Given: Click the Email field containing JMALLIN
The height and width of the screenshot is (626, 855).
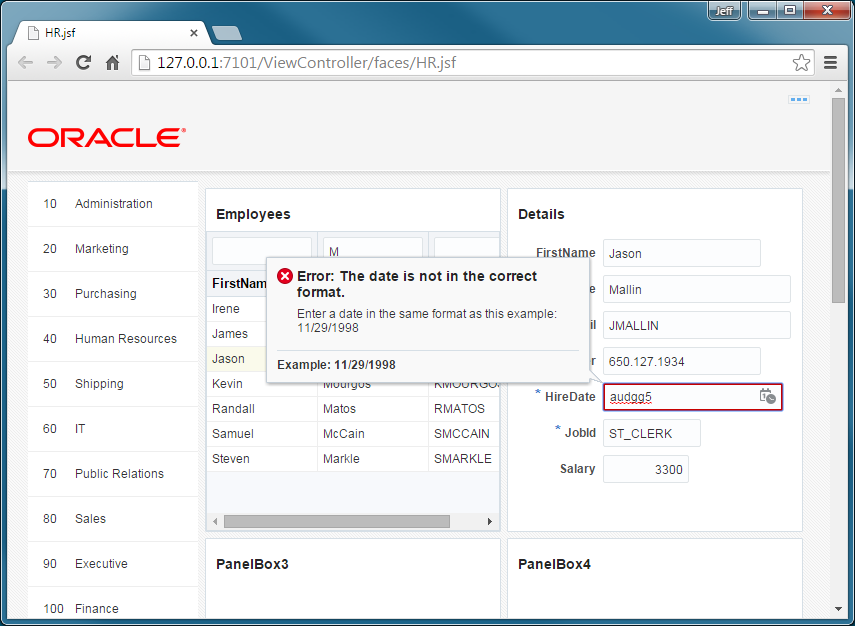Looking at the screenshot, I should pos(697,325).
